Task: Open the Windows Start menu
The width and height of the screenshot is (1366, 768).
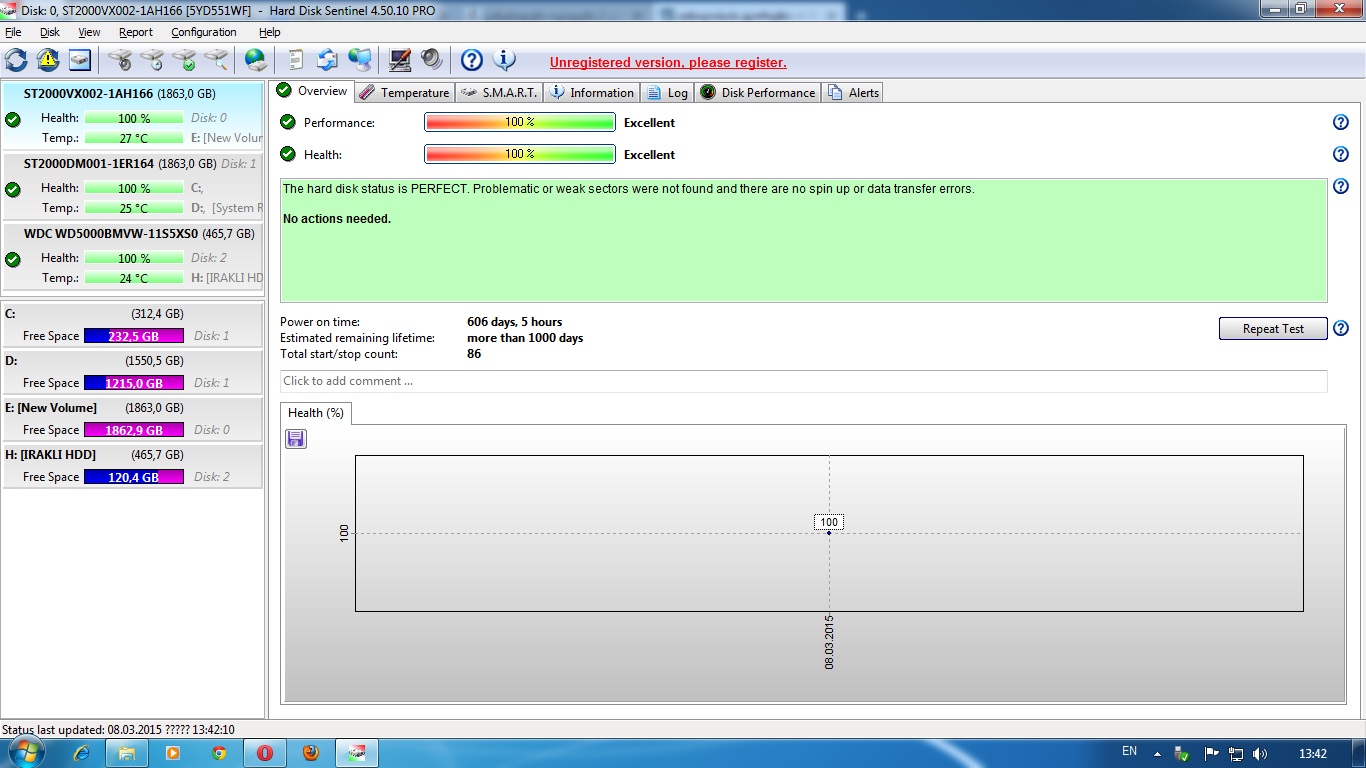Action: point(27,753)
